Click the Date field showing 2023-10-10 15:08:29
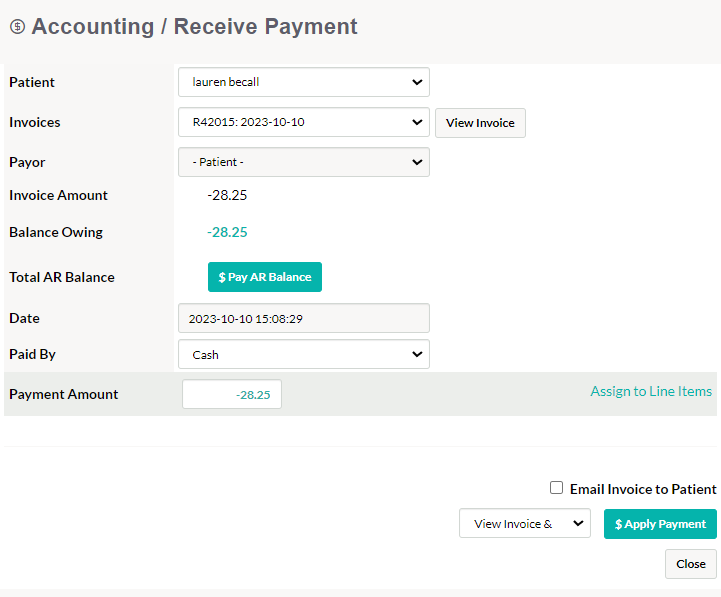 pyautogui.click(x=304, y=318)
